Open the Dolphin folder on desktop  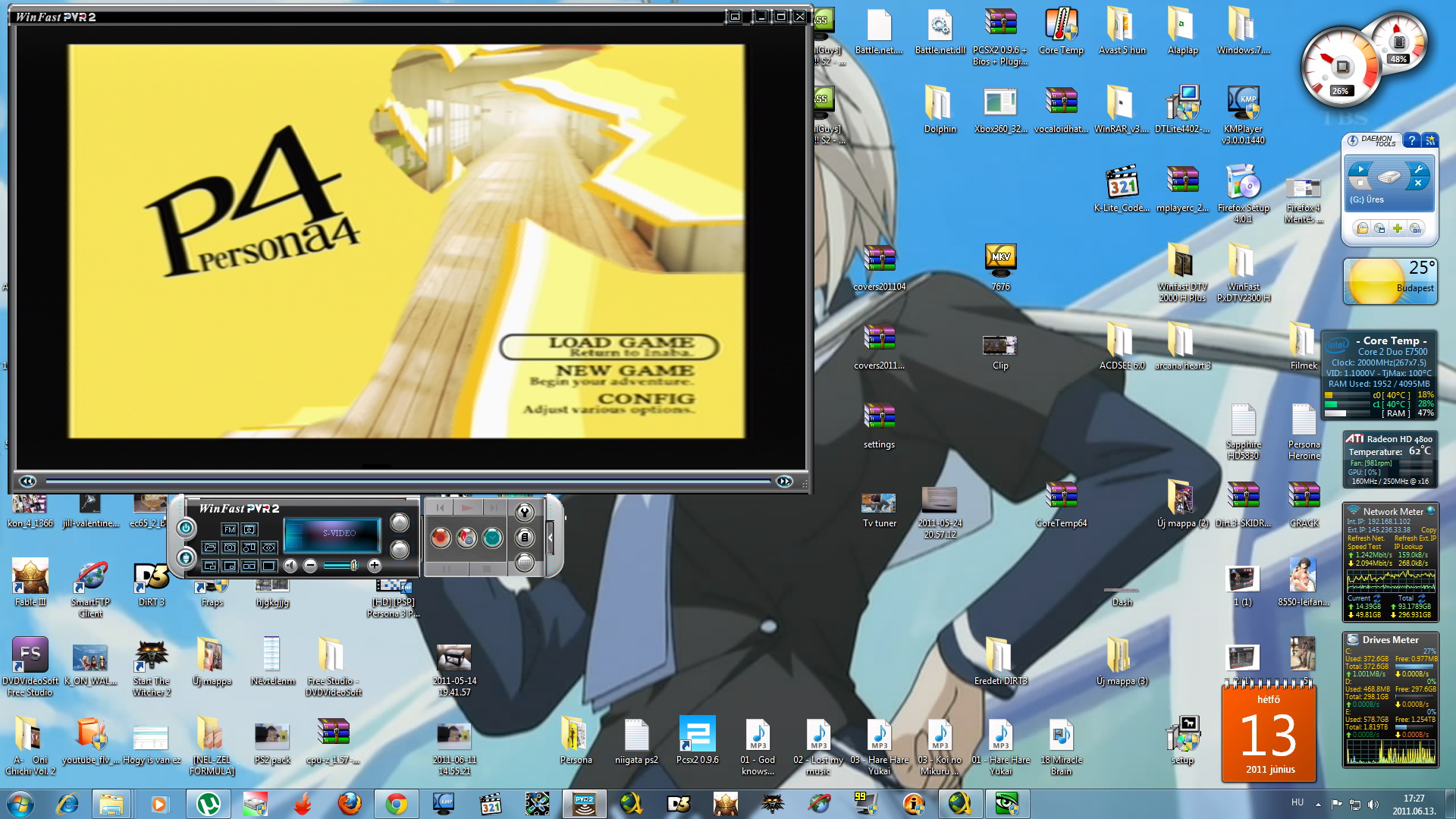[x=940, y=110]
